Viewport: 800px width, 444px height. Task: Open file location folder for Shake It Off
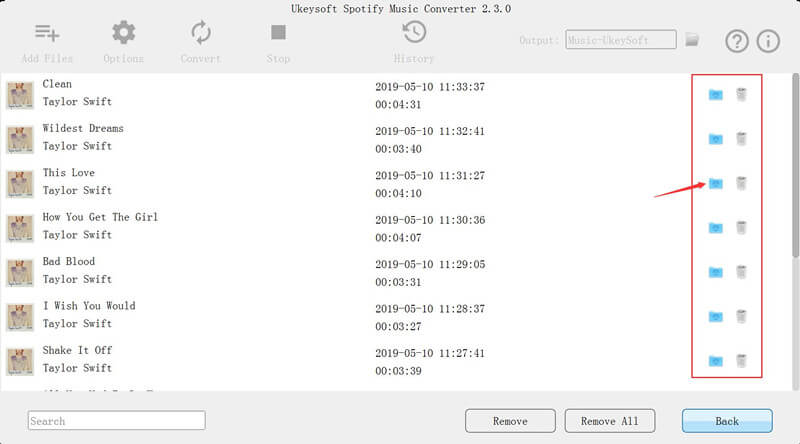tap(715, 361)
